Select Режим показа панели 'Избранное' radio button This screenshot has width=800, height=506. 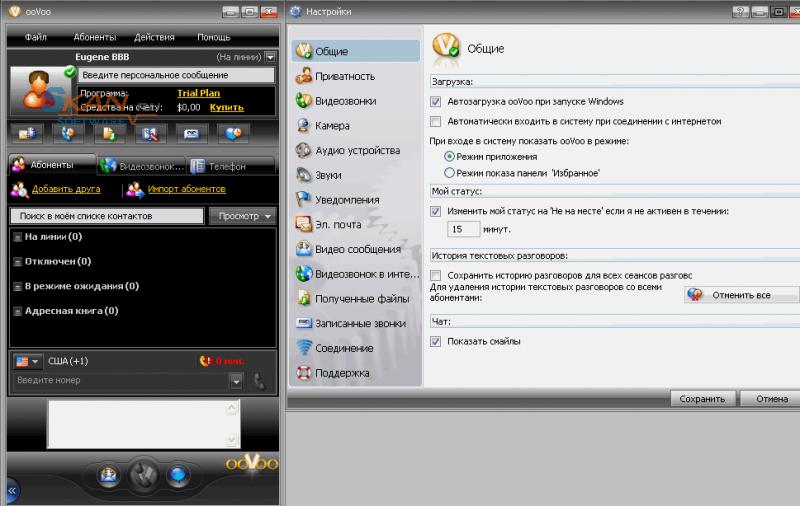coord(449,173)
